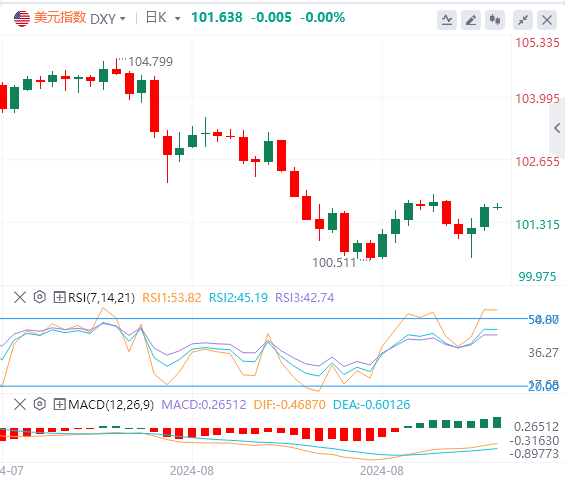Click the 美元指数 title

[60, 18]
